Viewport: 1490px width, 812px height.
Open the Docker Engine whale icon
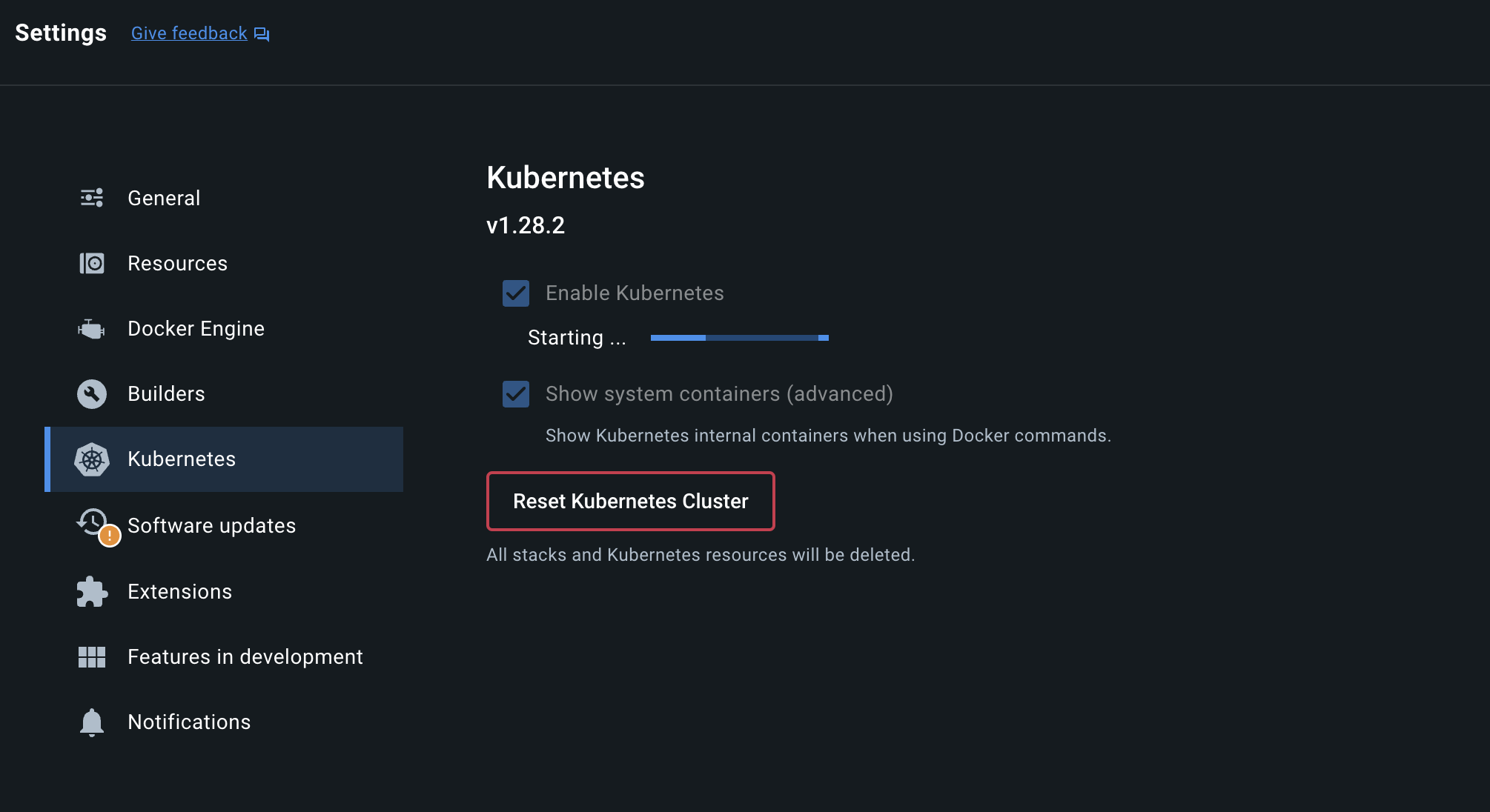click(91, 328)
